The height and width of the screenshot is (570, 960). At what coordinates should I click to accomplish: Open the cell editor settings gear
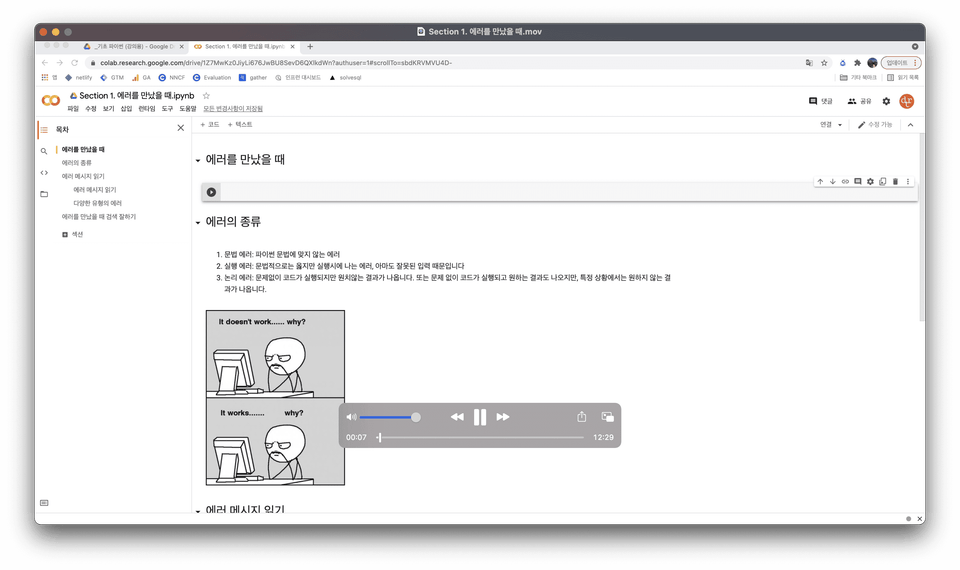point(870,181)
